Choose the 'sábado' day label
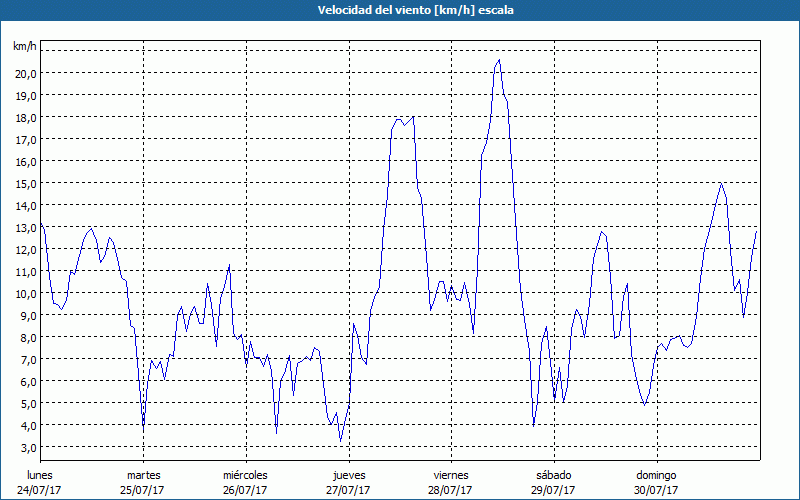800x500 pixels. pos(553,474)
